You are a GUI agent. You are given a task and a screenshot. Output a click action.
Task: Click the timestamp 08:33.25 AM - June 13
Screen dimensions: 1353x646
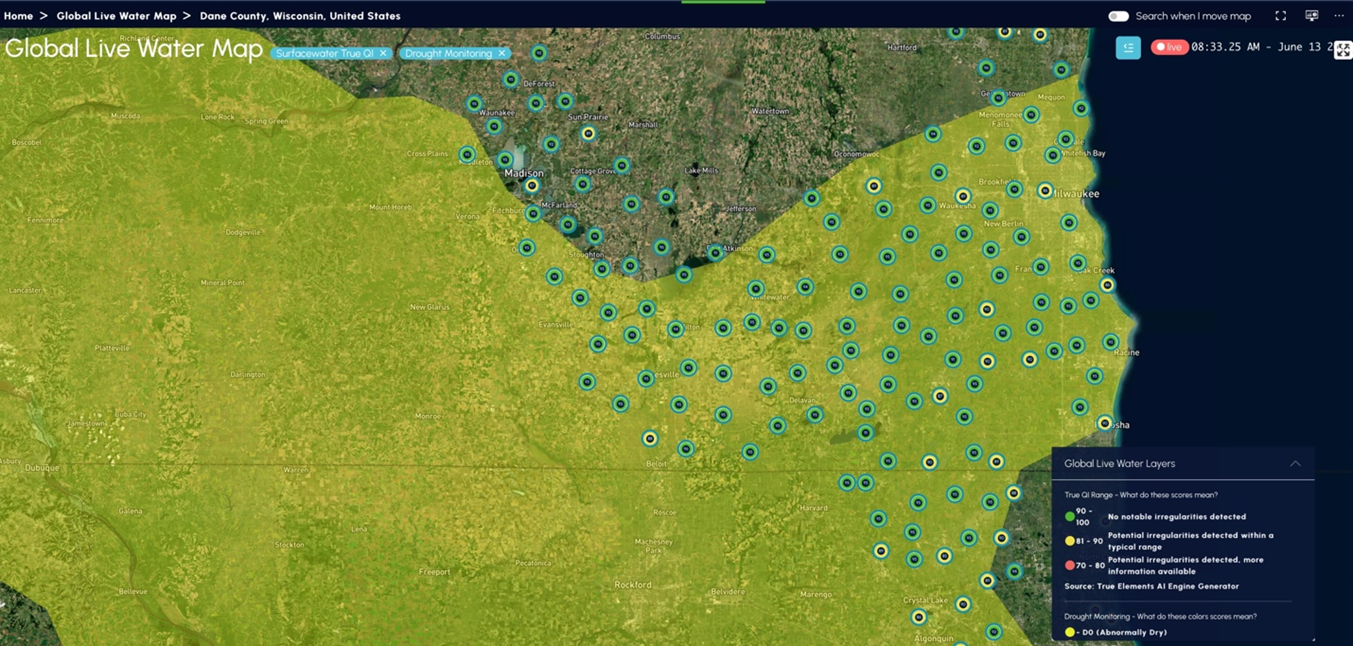1263,47
